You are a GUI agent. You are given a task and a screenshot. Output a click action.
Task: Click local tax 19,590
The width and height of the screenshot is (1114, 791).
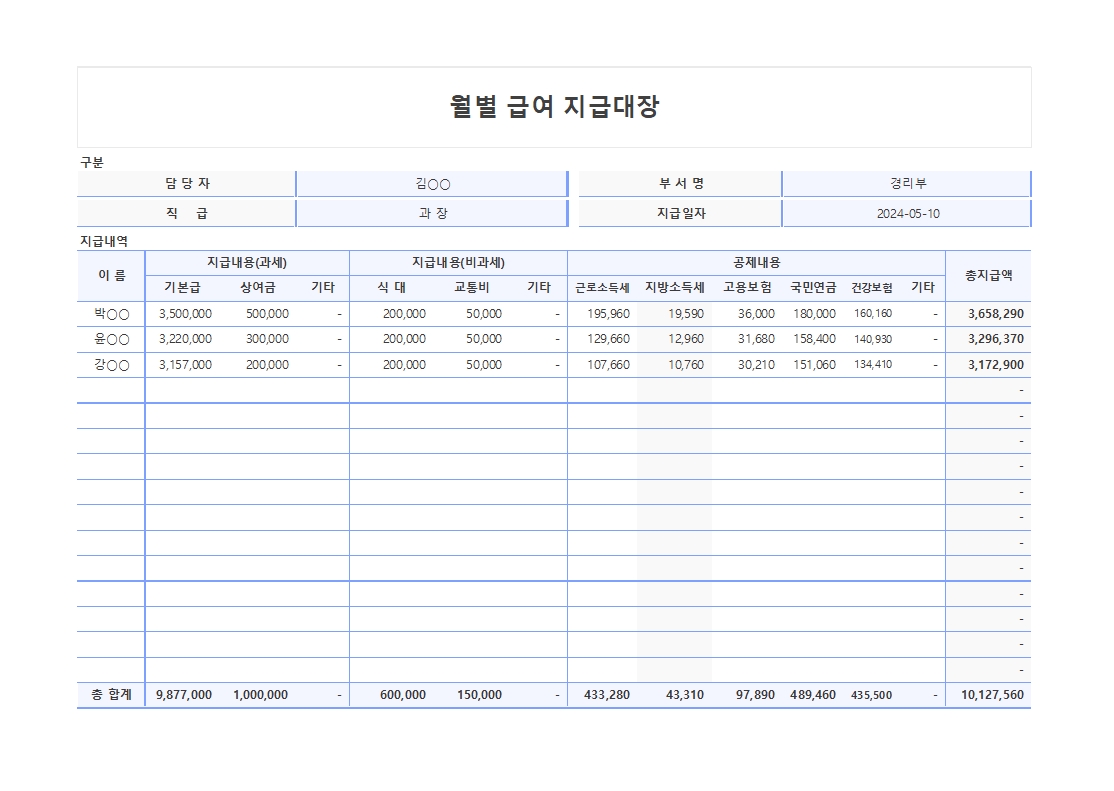click(686, 314)
